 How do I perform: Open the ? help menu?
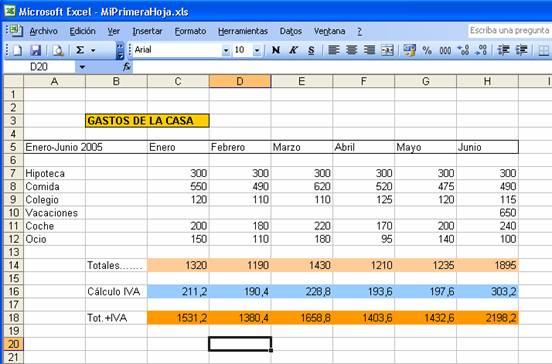(359, 31)
